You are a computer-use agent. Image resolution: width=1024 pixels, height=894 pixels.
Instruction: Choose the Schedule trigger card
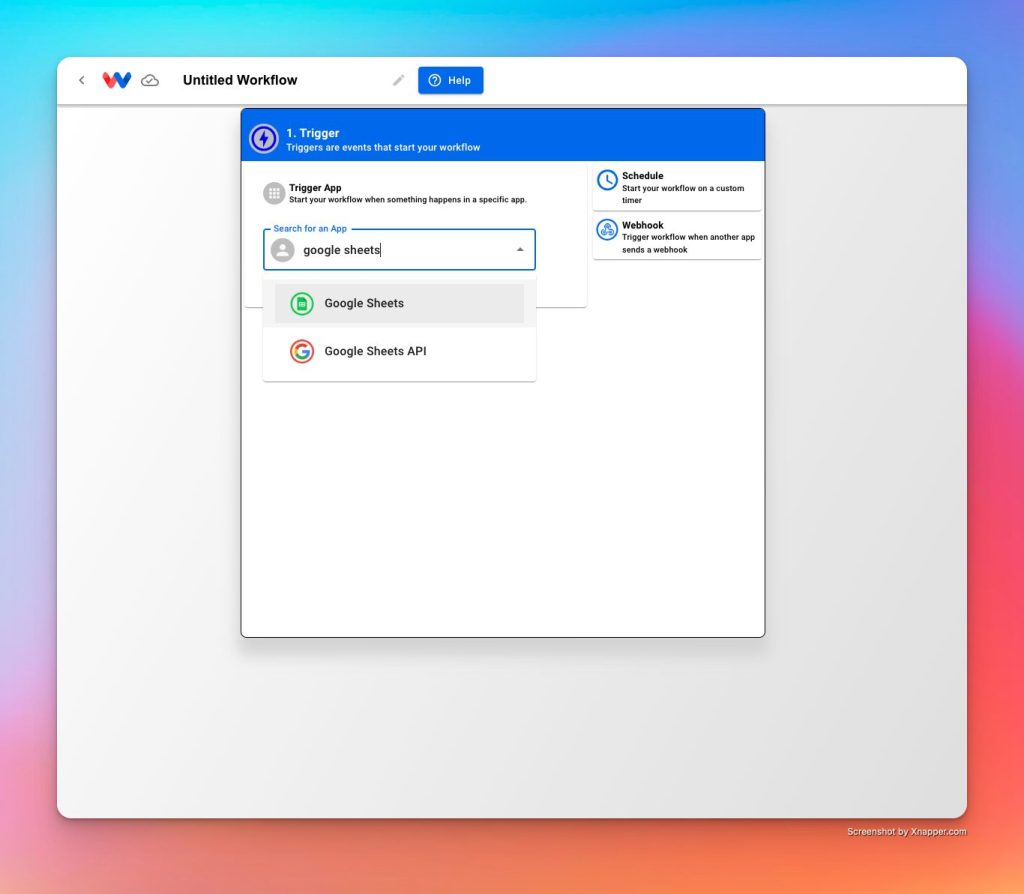coord(677,187)
